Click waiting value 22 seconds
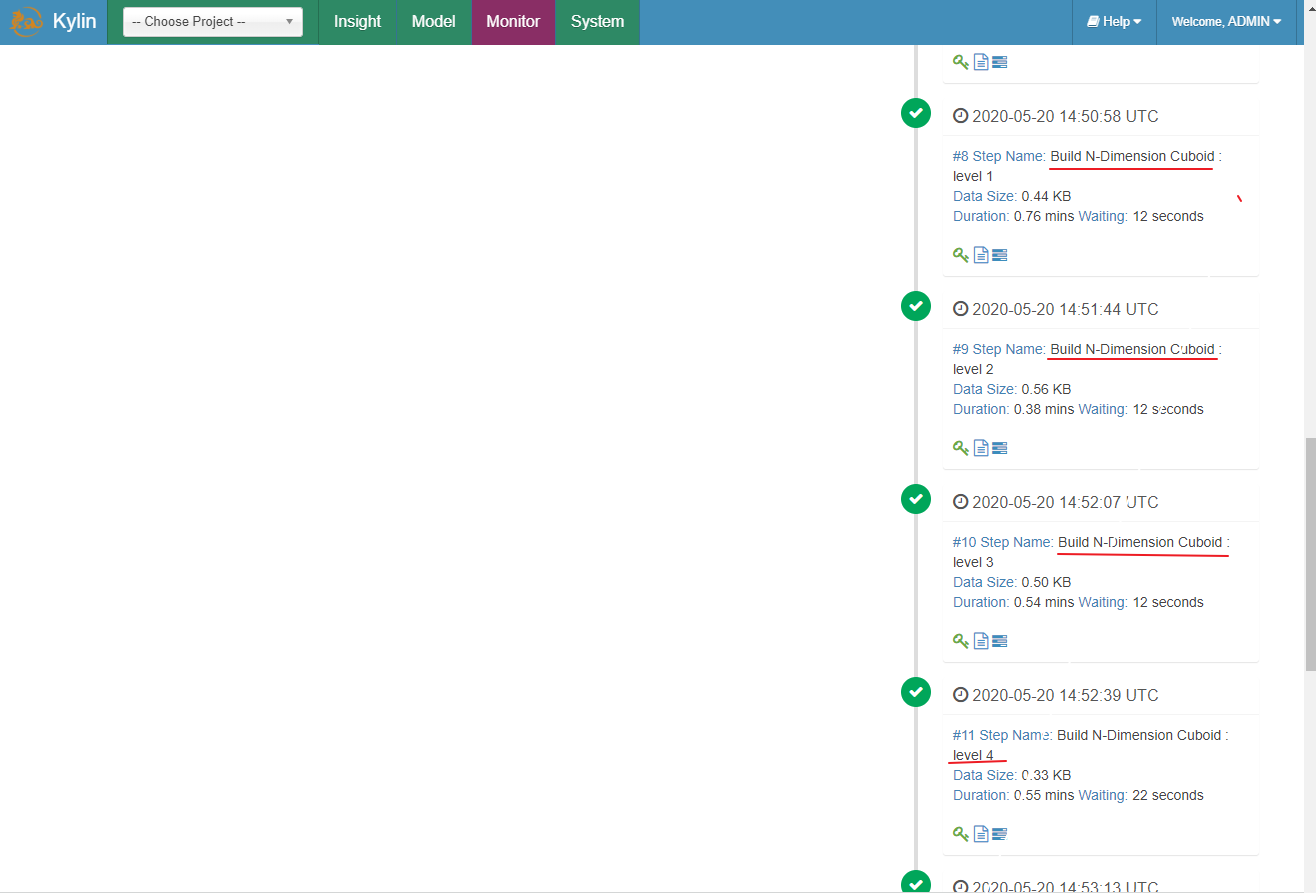Image resolution: width=1316 pixels, height=893 pixels. [x=1168, y=795]
